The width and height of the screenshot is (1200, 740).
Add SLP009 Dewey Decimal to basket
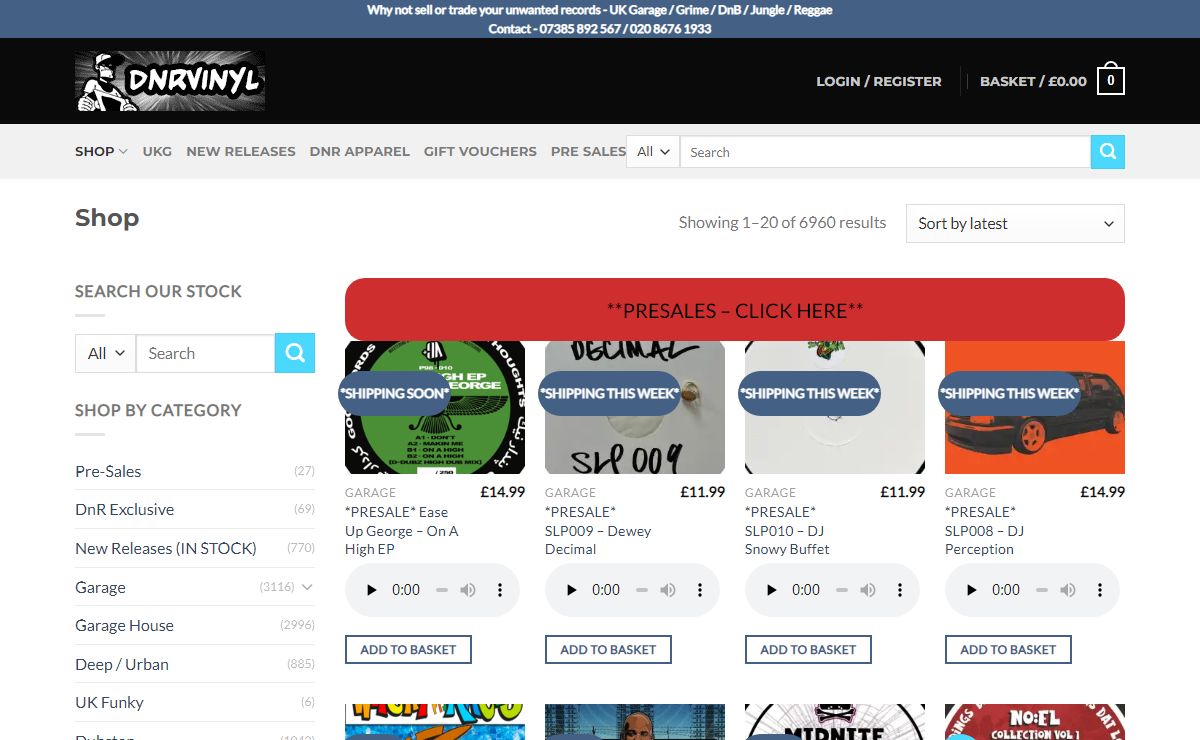(x=608, y=649)
